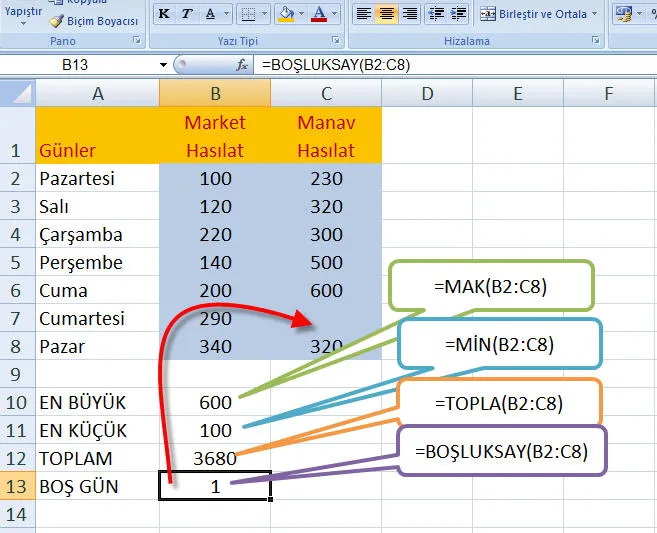Apply the fill color paint bucket

click(x=284, y=14)
